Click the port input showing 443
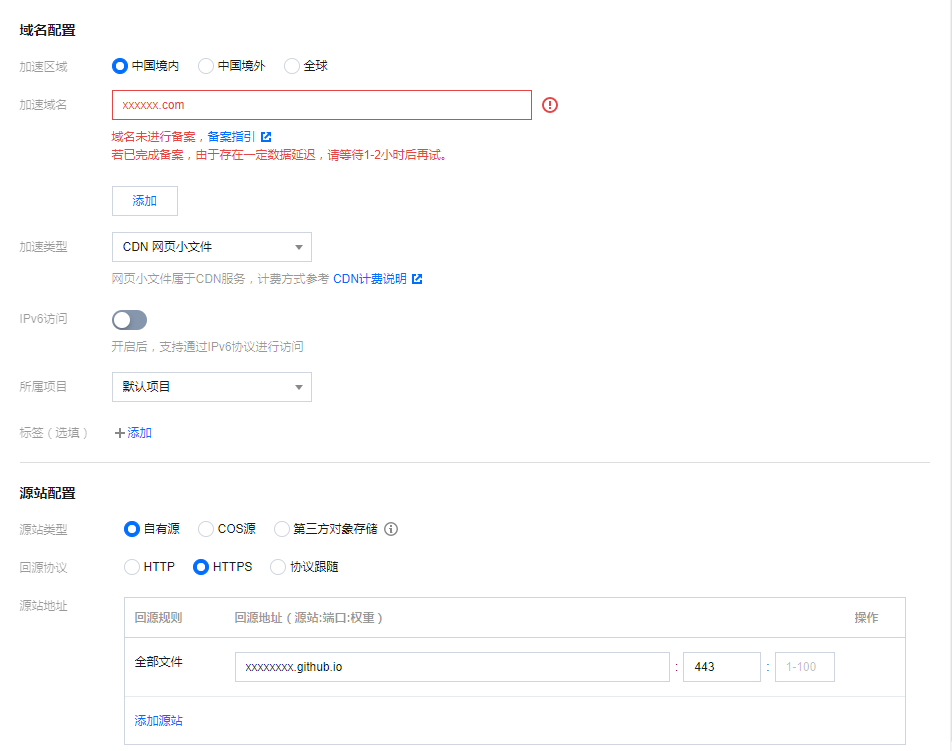This screenshot has width=952, height=751. click(721, 666)
